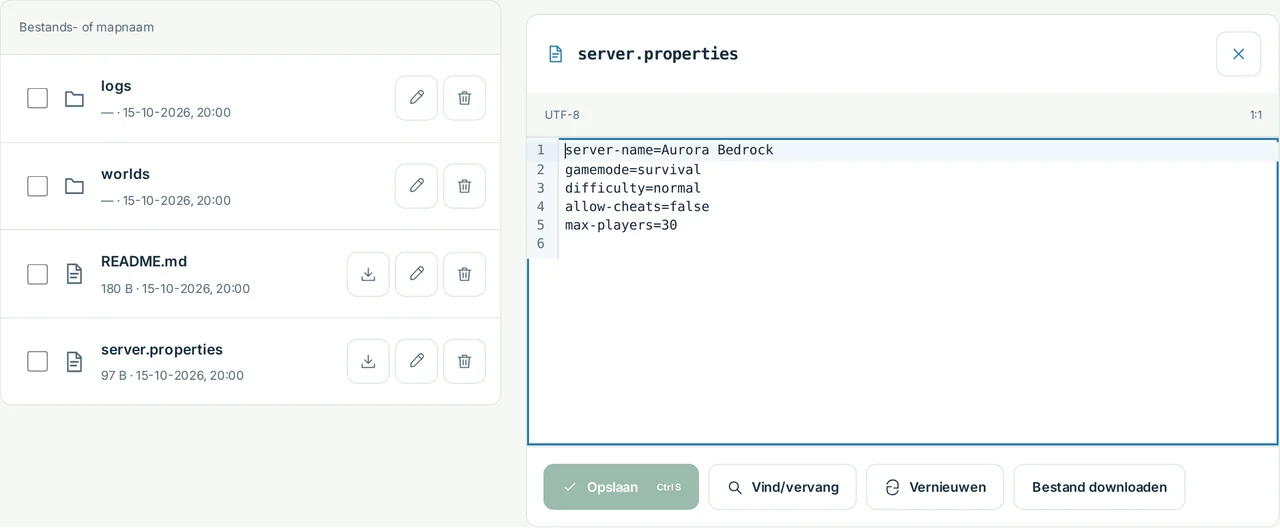Download the README.md file

[x=368, y=274]
